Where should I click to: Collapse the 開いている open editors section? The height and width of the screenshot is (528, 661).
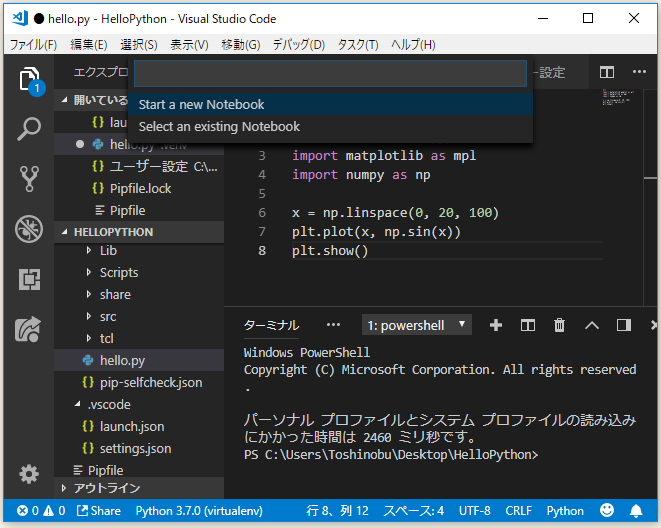[64, 100]
